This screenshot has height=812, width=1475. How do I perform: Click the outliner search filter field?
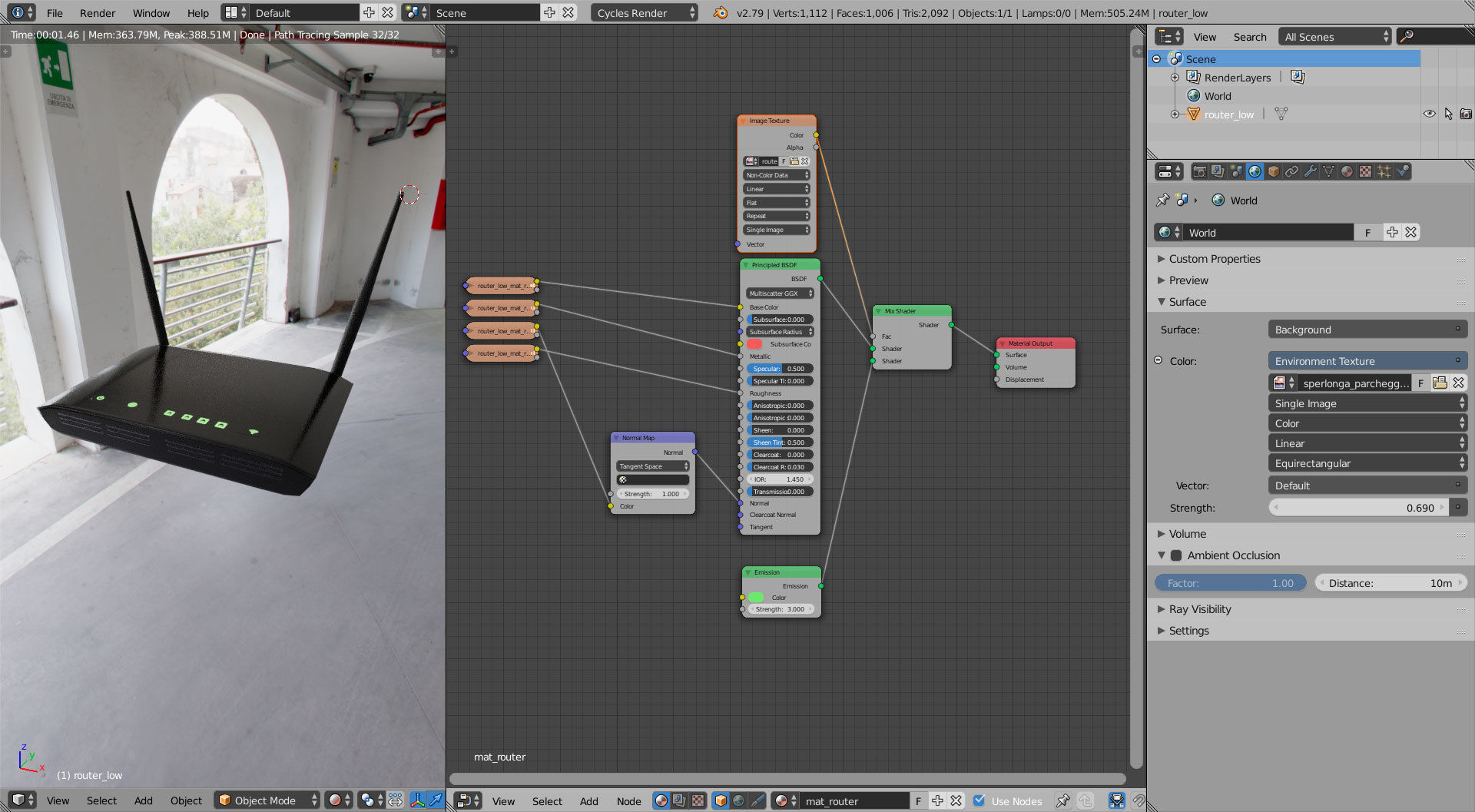1435,36
